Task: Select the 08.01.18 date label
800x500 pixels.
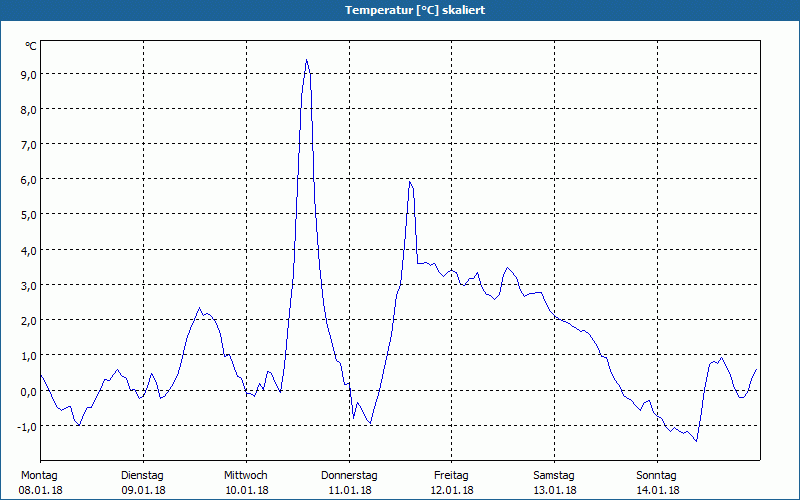Action: coord(40,491)
